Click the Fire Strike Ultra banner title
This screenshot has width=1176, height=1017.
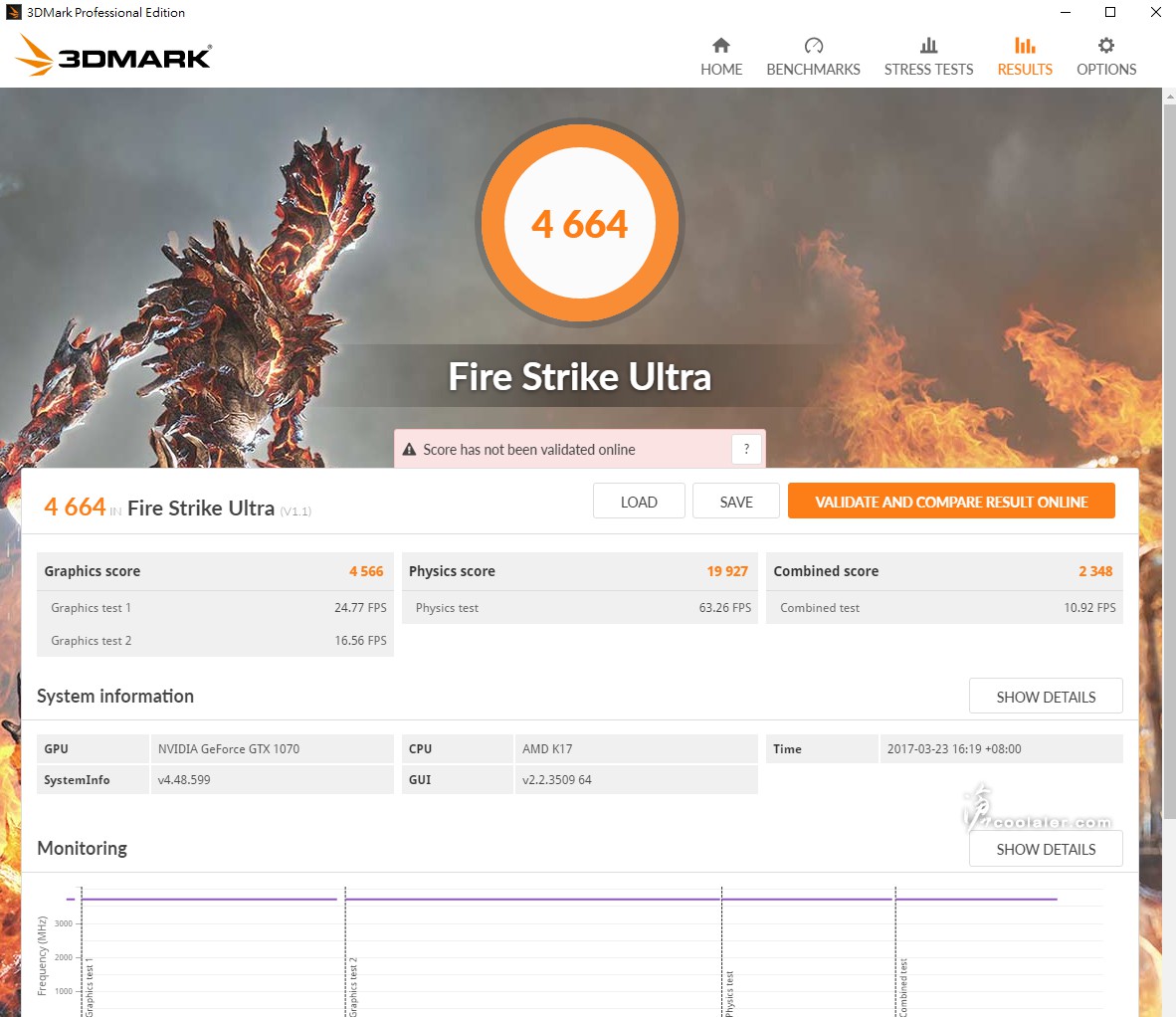tap(580, 376)
